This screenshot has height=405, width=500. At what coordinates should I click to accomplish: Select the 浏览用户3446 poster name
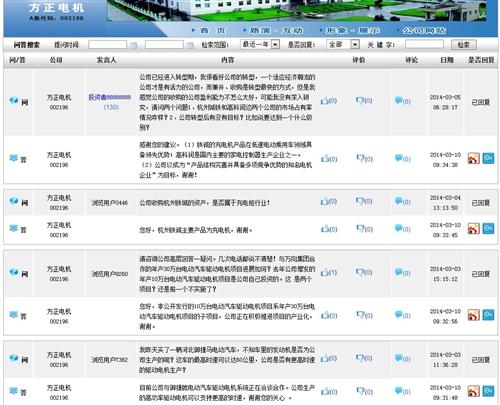click(x=110, y=203)
